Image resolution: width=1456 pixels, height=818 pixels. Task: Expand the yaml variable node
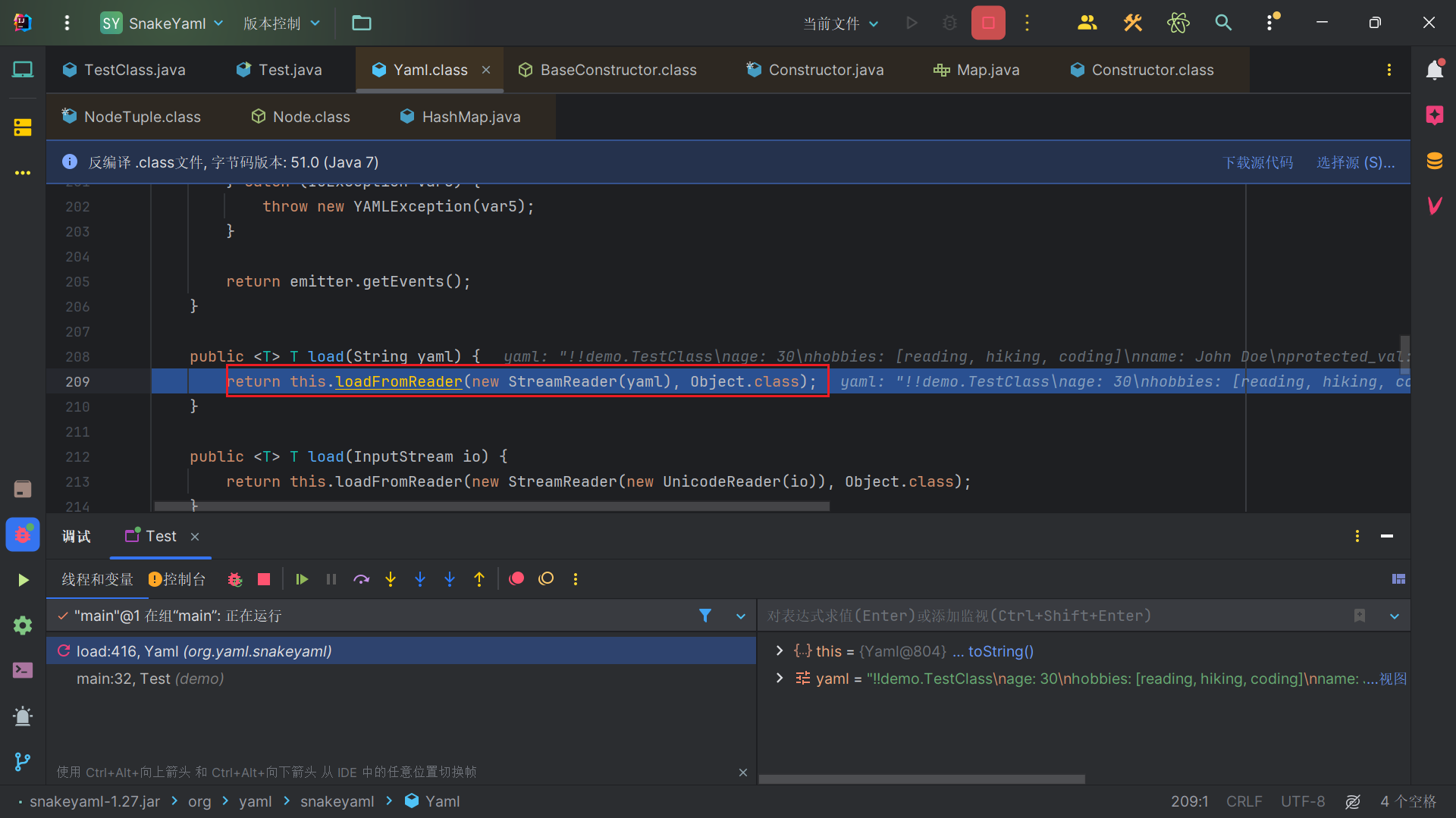click(x=780, y=678)
